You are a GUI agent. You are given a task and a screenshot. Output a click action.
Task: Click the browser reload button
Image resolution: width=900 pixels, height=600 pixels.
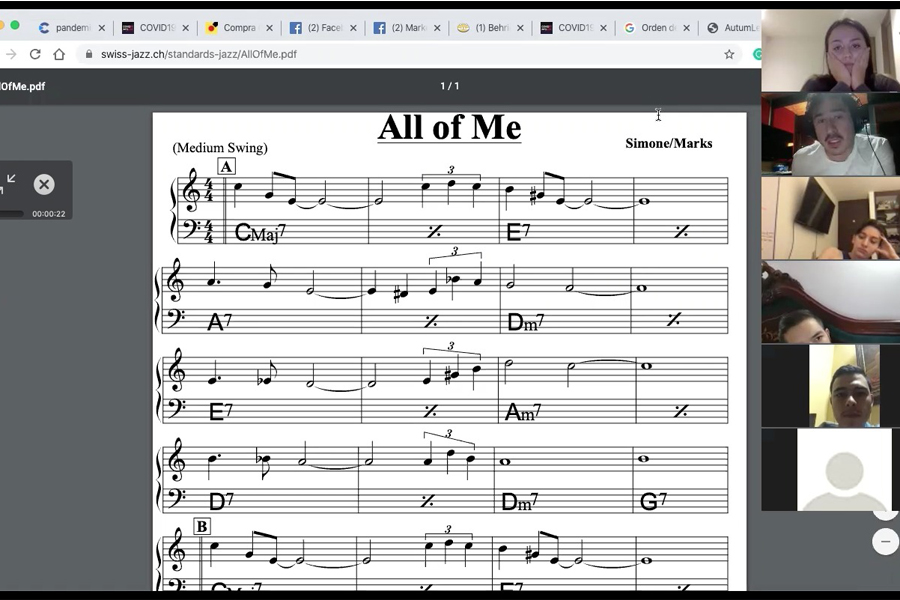tap(35, 54)
